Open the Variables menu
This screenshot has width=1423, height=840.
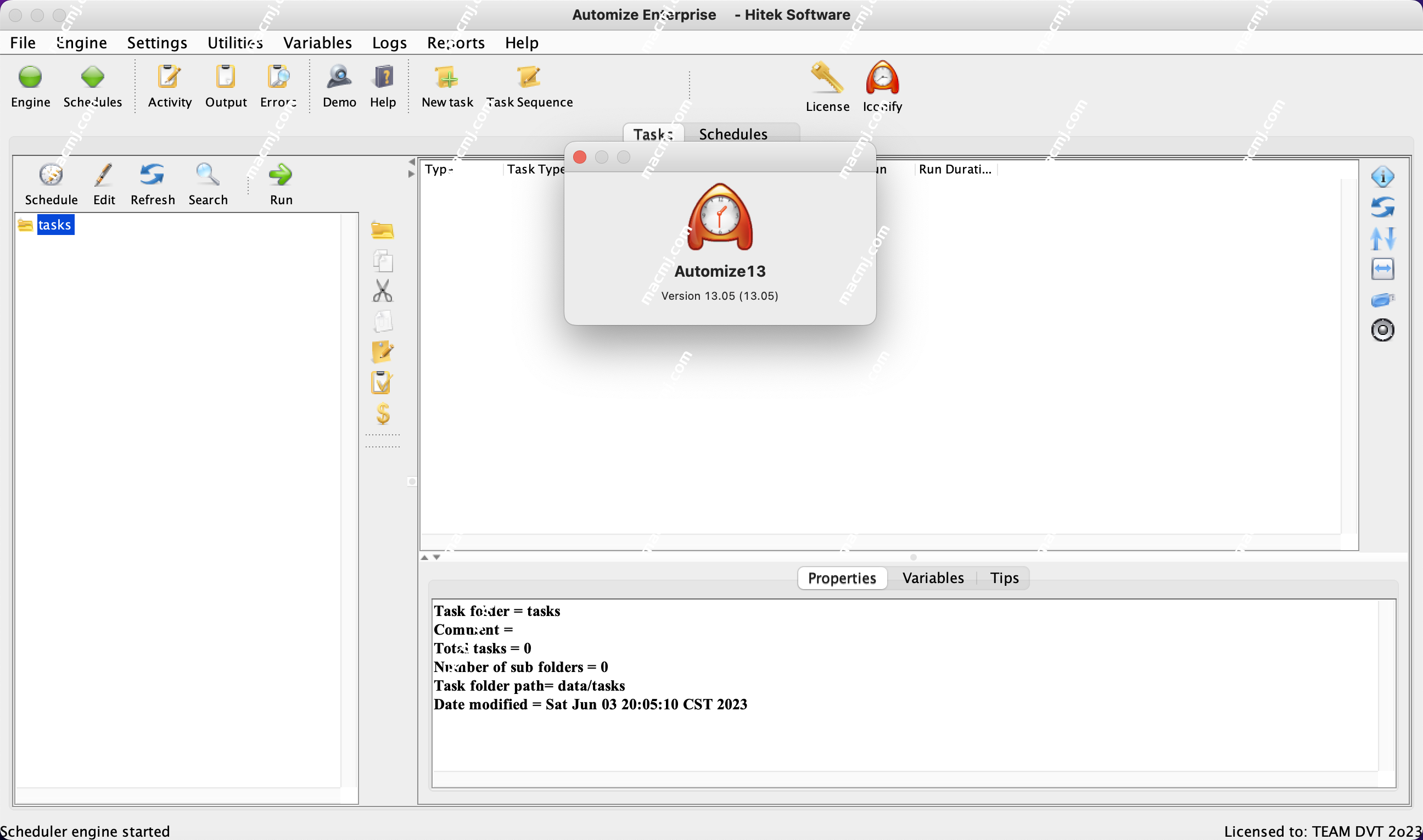317,42
